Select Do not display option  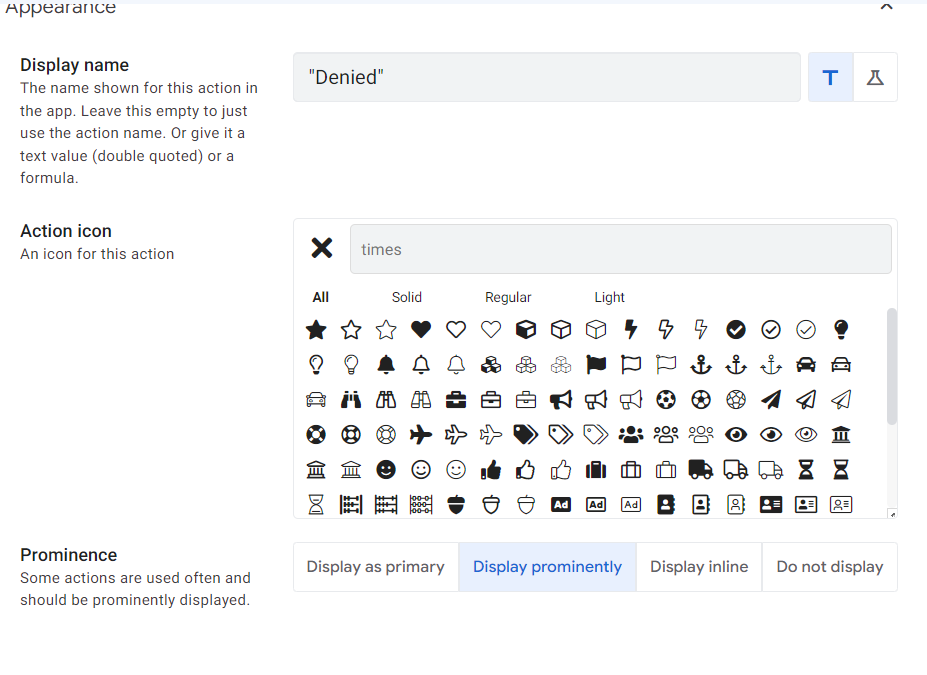pyautogui.click(x=829, y=567)
